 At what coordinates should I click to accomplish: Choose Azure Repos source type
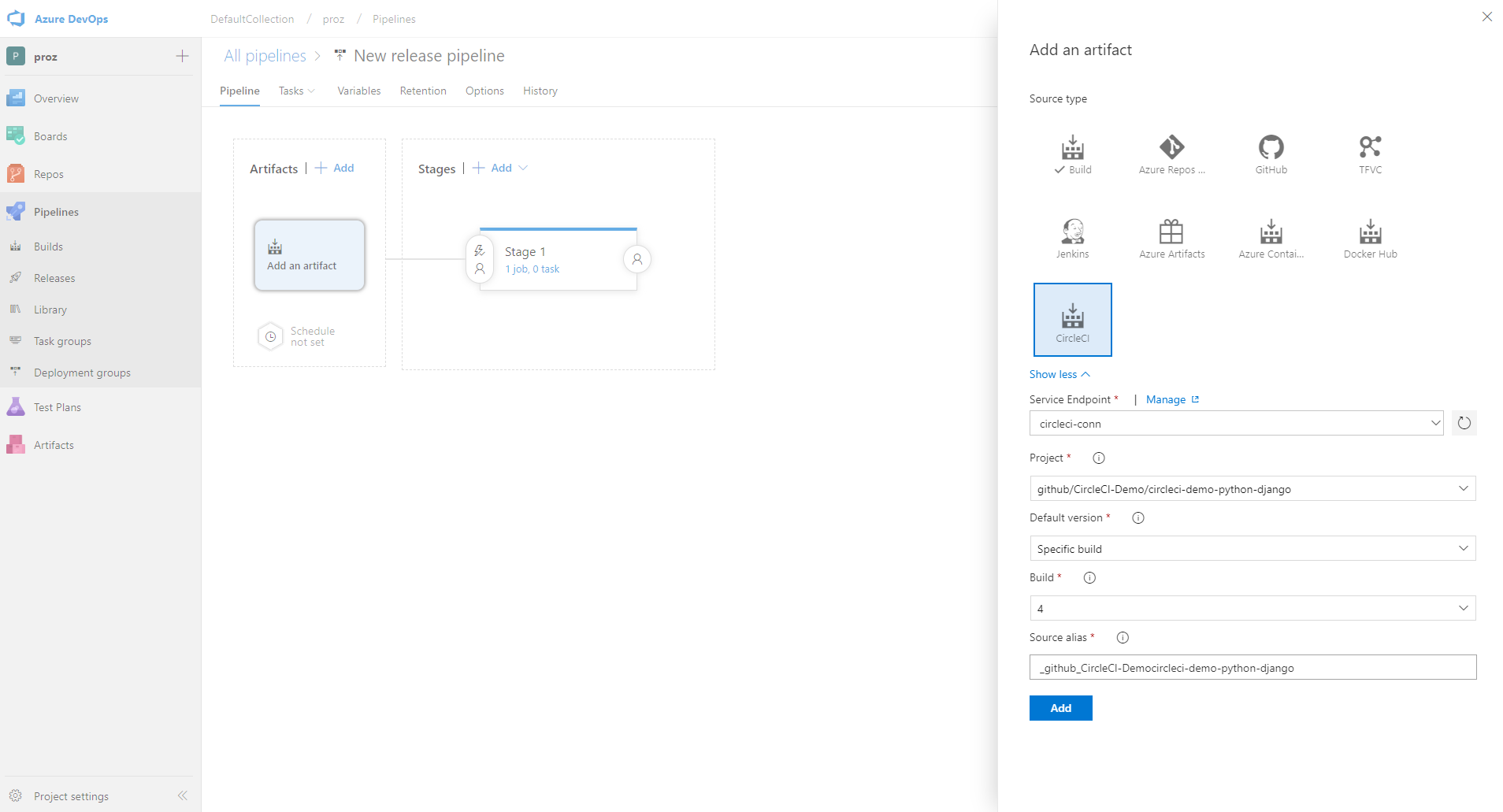(x=1171, y=154)
